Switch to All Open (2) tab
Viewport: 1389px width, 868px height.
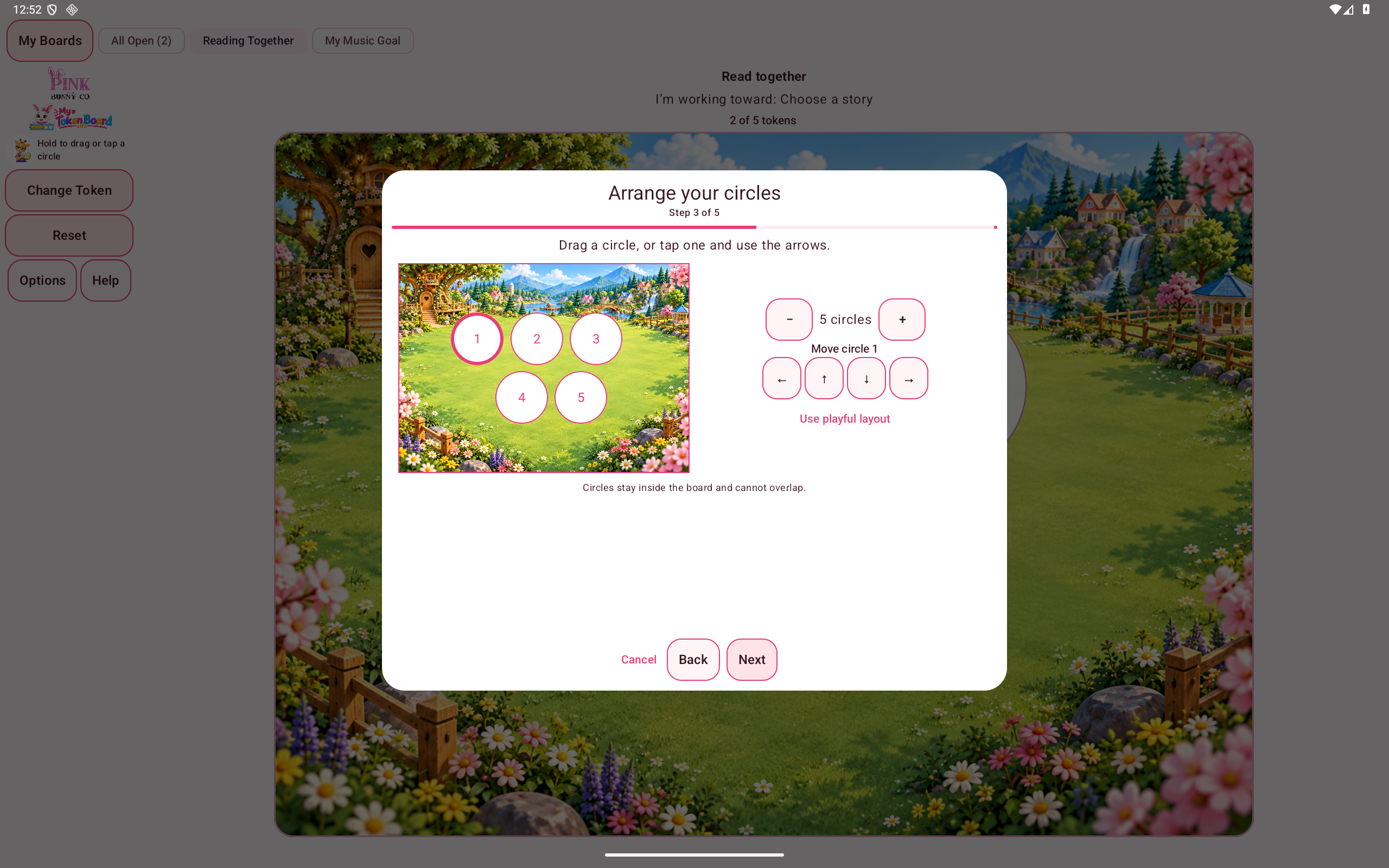tap(141, 41)
